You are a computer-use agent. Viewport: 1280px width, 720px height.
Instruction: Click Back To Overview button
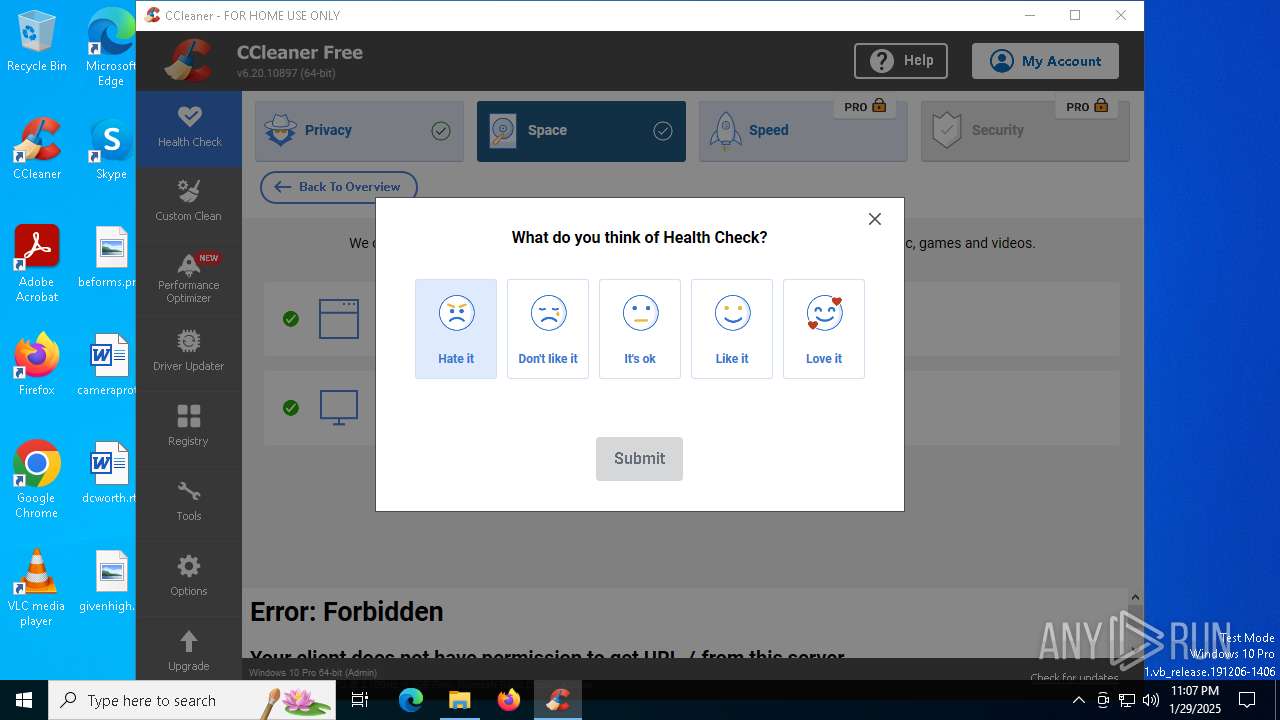[338, 187]
